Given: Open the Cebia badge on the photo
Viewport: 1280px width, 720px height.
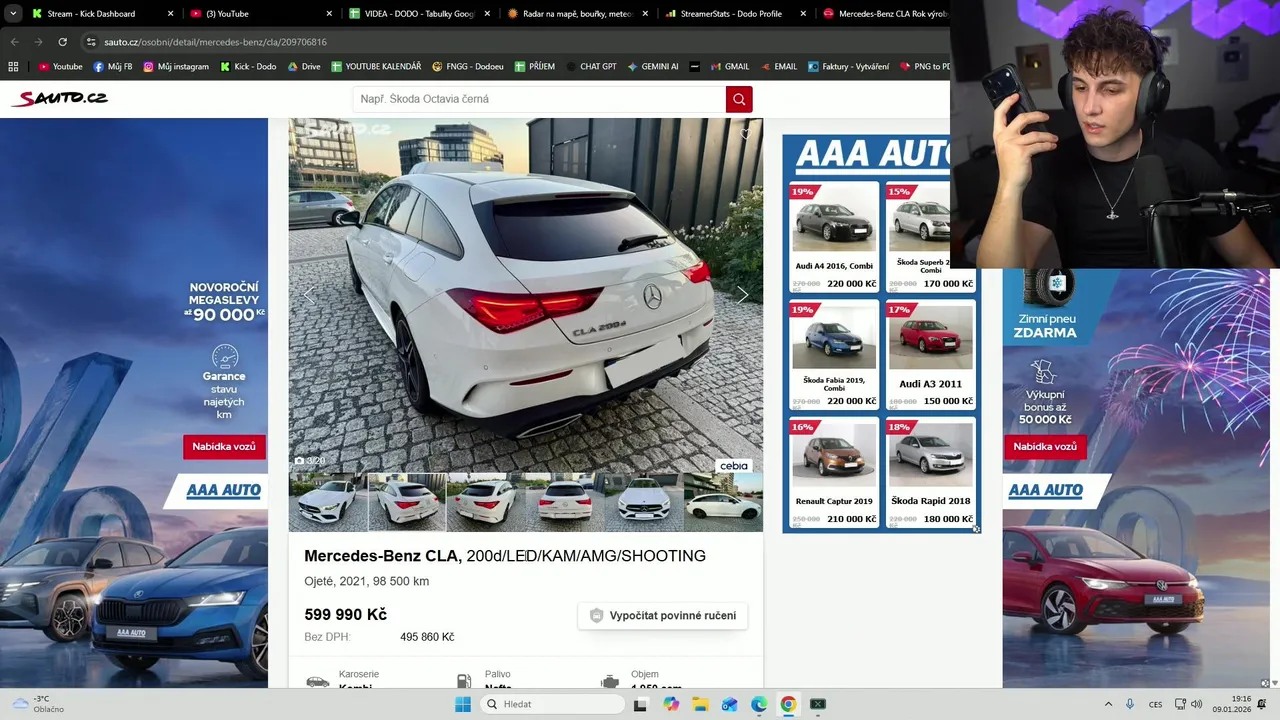Looking at the screenshot, I should [x=734, y=466].
